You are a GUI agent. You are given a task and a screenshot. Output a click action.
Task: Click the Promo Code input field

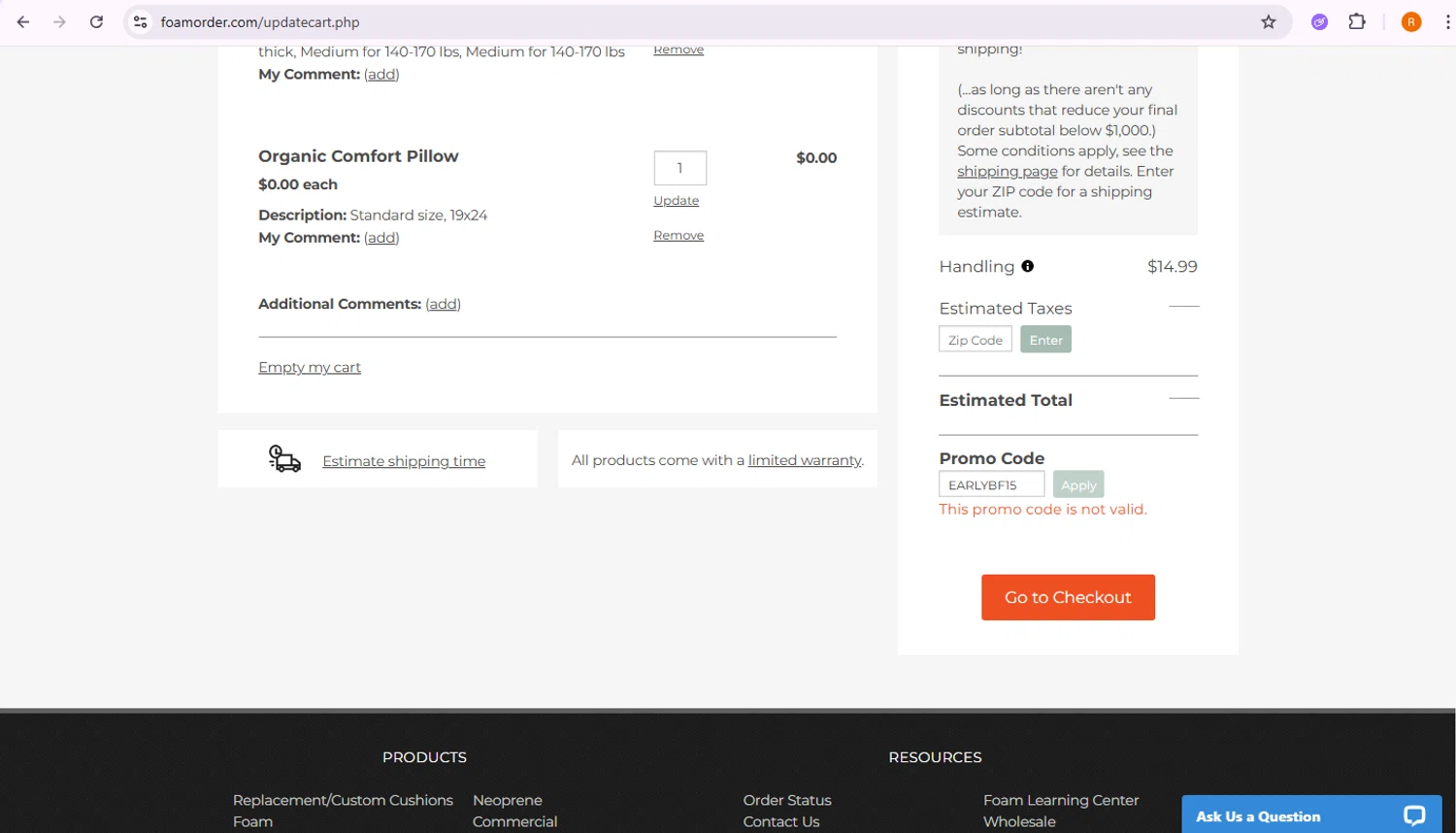click(x=992, y=484)
